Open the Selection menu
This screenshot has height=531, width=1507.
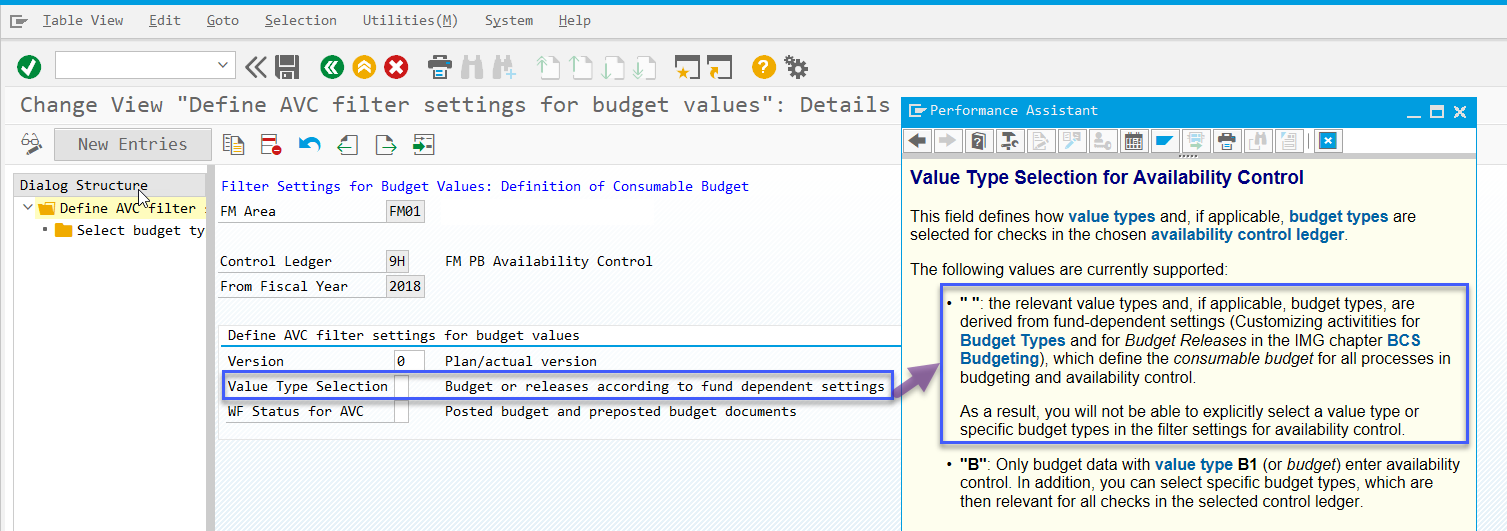point(301,20)
